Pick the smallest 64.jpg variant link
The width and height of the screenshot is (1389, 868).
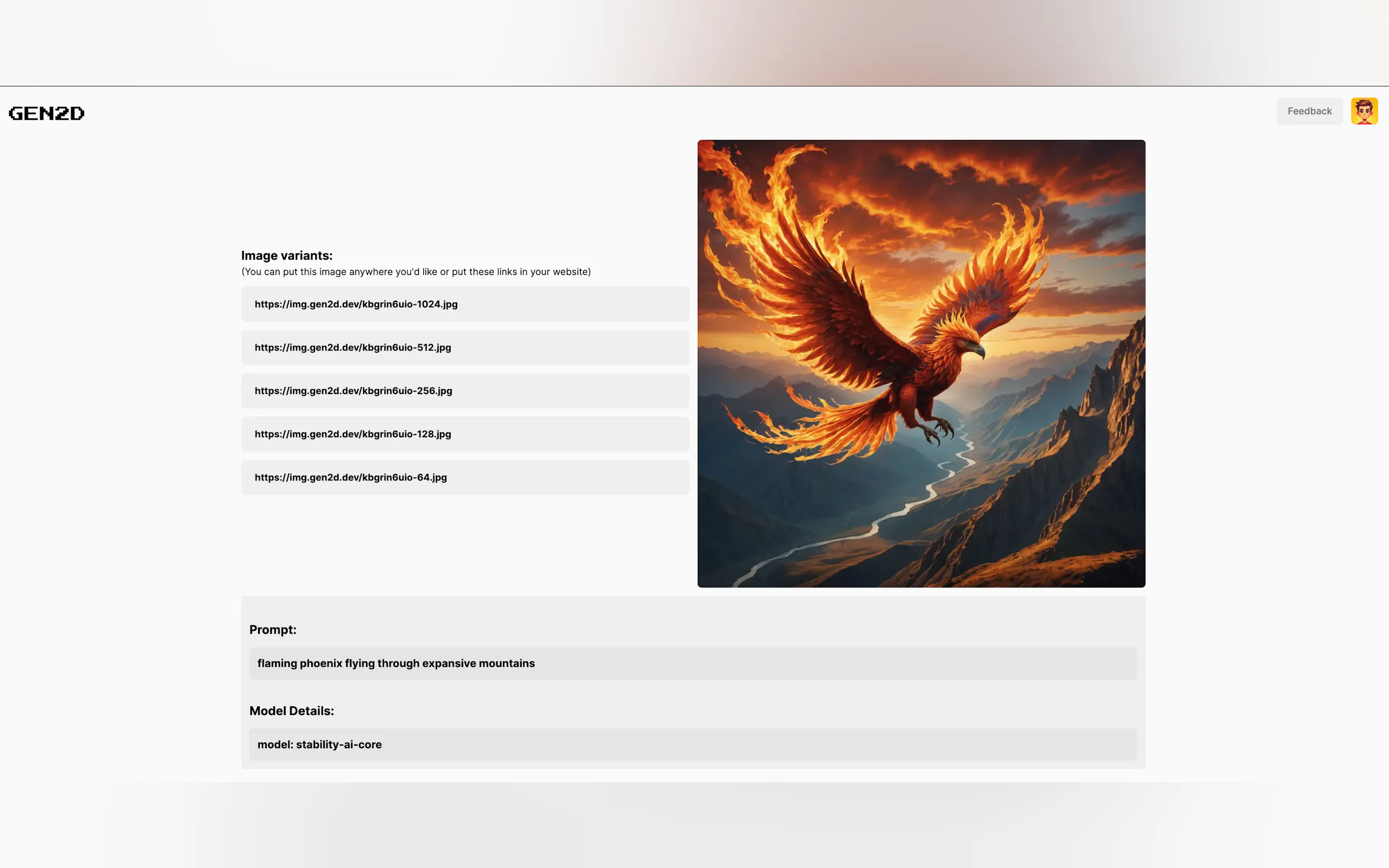(x=351, y=478)
